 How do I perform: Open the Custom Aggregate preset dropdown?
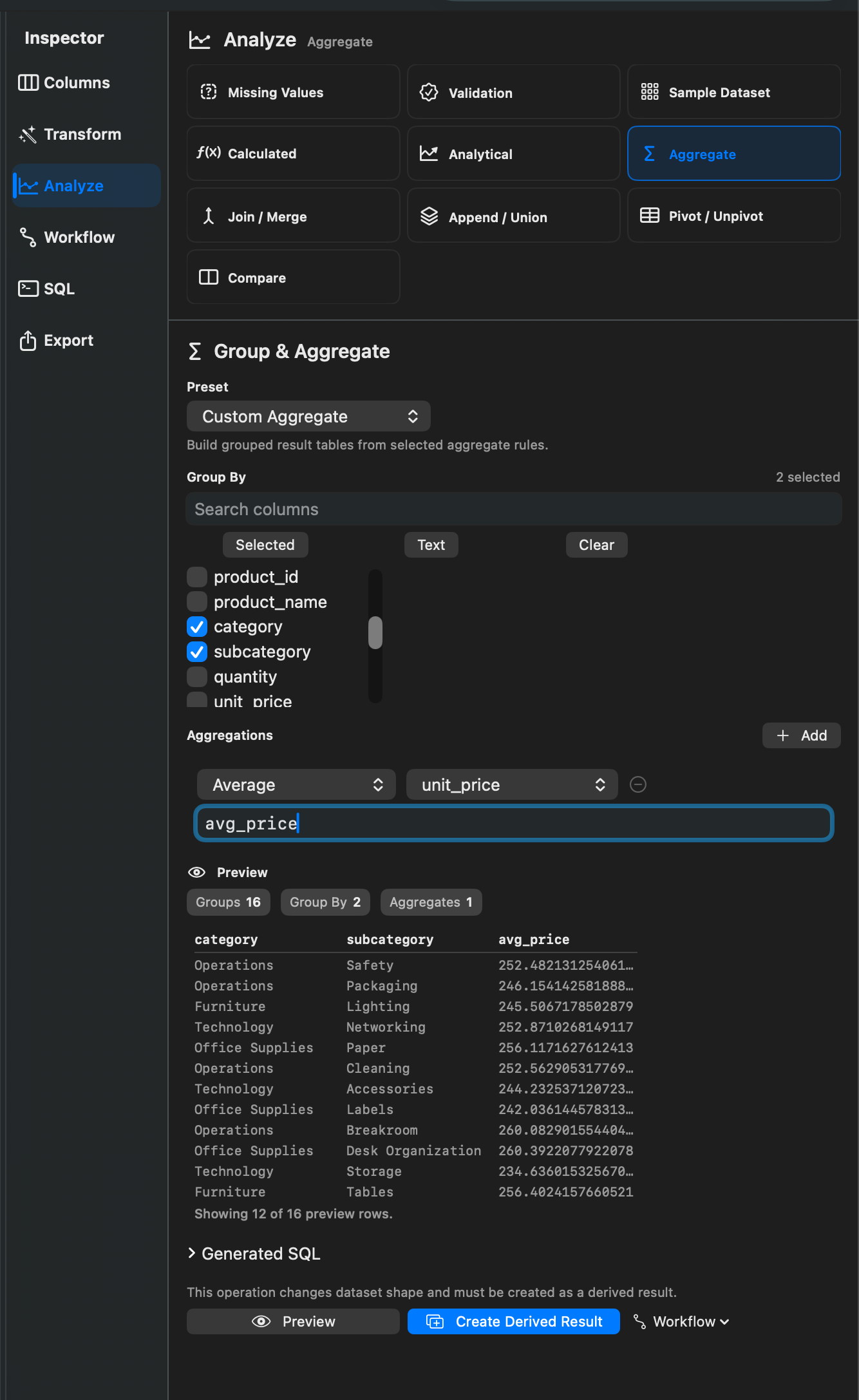coord(308,416)
